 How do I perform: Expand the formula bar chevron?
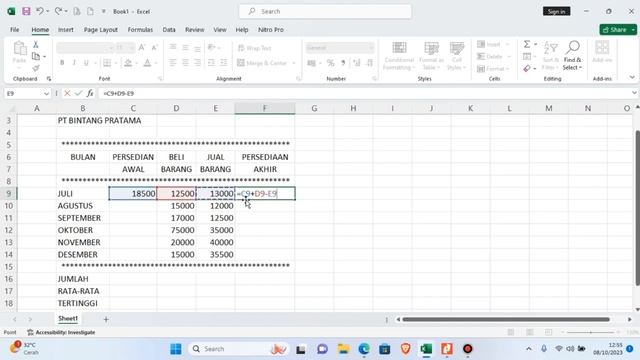tap(634, 93)
